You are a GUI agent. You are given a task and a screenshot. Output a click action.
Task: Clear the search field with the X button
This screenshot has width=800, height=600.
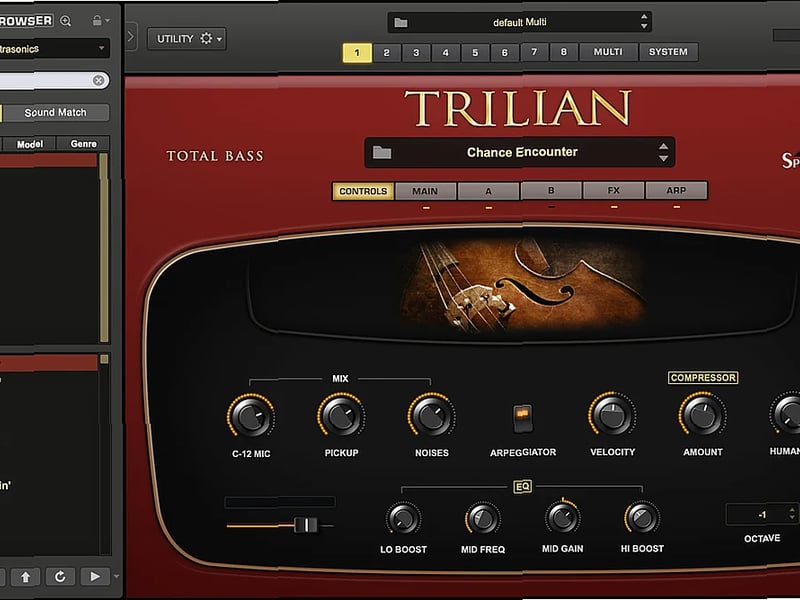click(100, 79)
